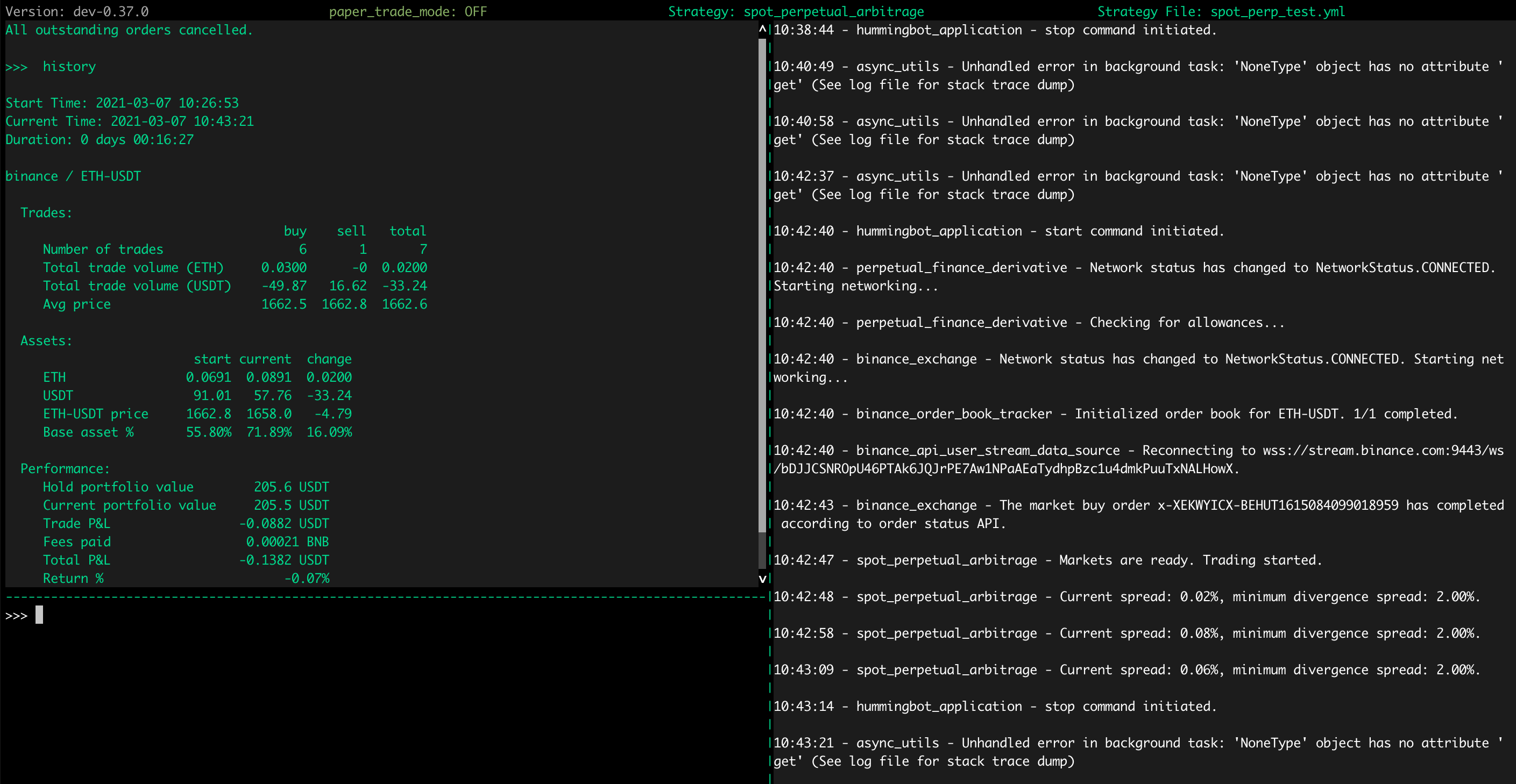
Task: Click the binance / ETH-USDT market label
Action: pos(73,175)
